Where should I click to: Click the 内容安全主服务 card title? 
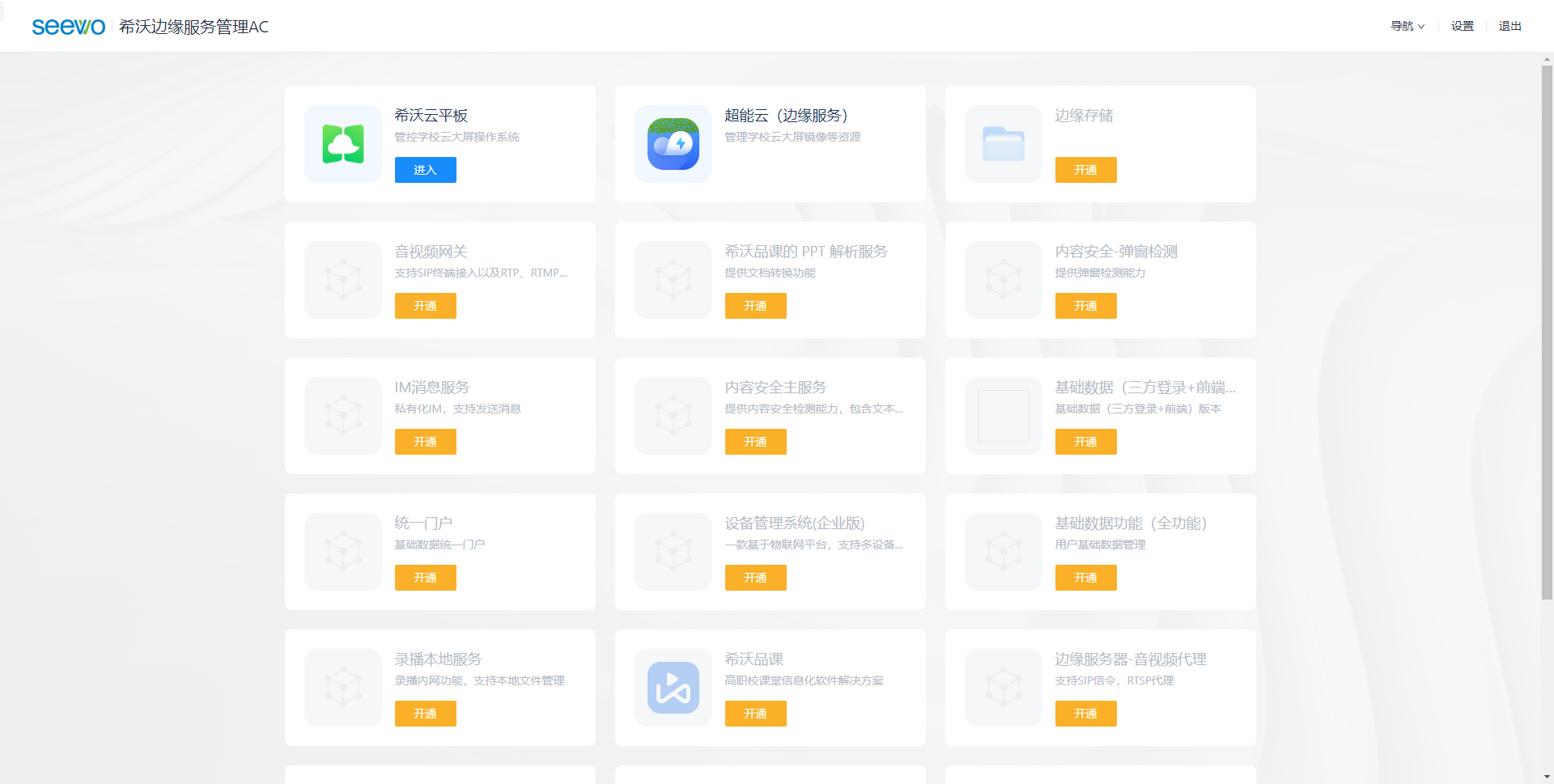coord(776,388)
